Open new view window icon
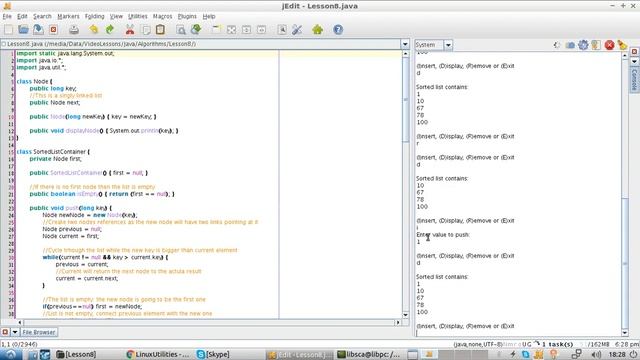 click(216, 29)
